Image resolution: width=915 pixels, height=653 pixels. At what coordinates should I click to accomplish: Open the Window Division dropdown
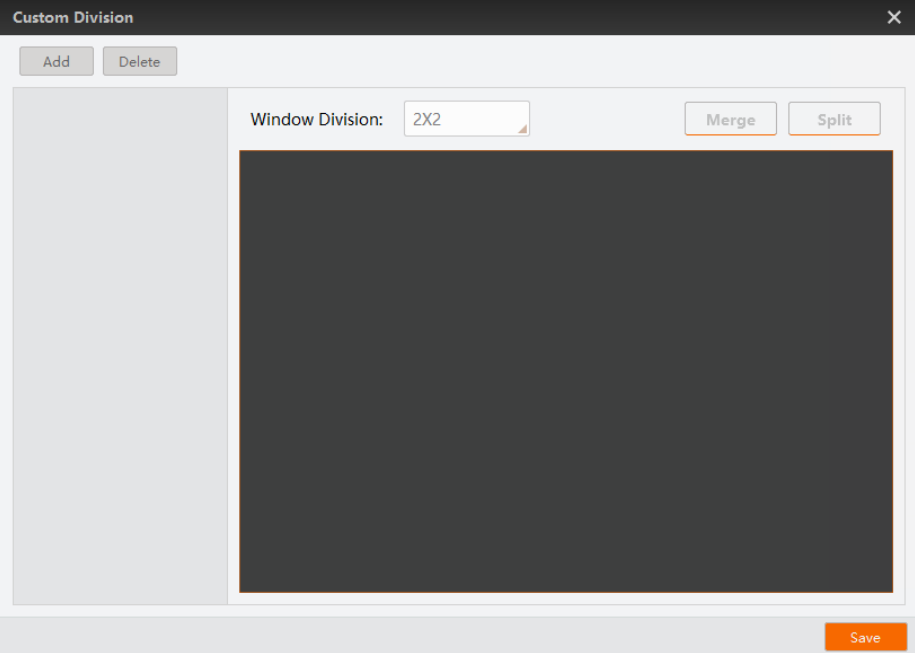(467, 119)
